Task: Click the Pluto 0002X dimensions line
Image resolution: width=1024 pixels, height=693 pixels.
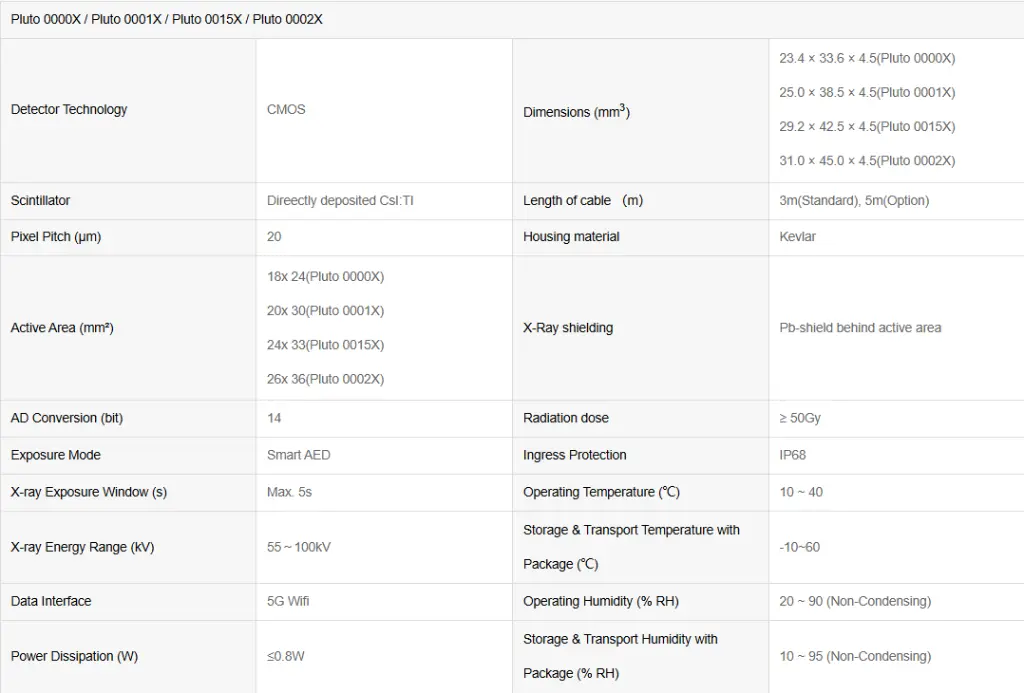Action: coord(867,160)
